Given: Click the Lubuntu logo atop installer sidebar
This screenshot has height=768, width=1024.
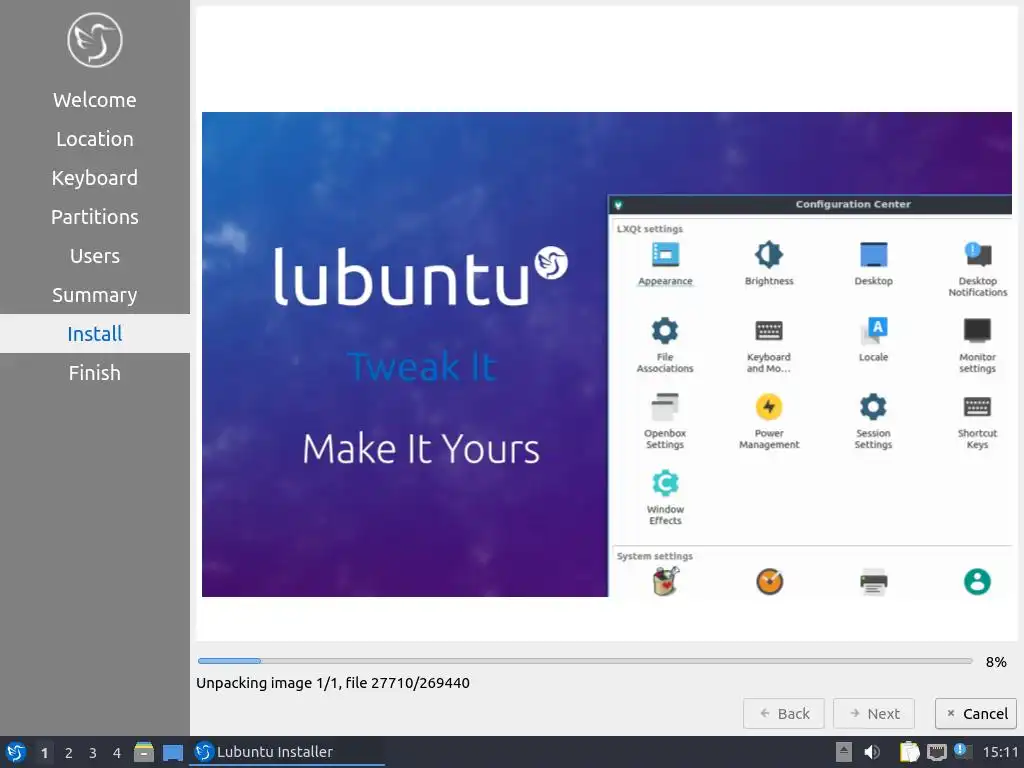Looking at the screenshot, I should click(95, 40).
